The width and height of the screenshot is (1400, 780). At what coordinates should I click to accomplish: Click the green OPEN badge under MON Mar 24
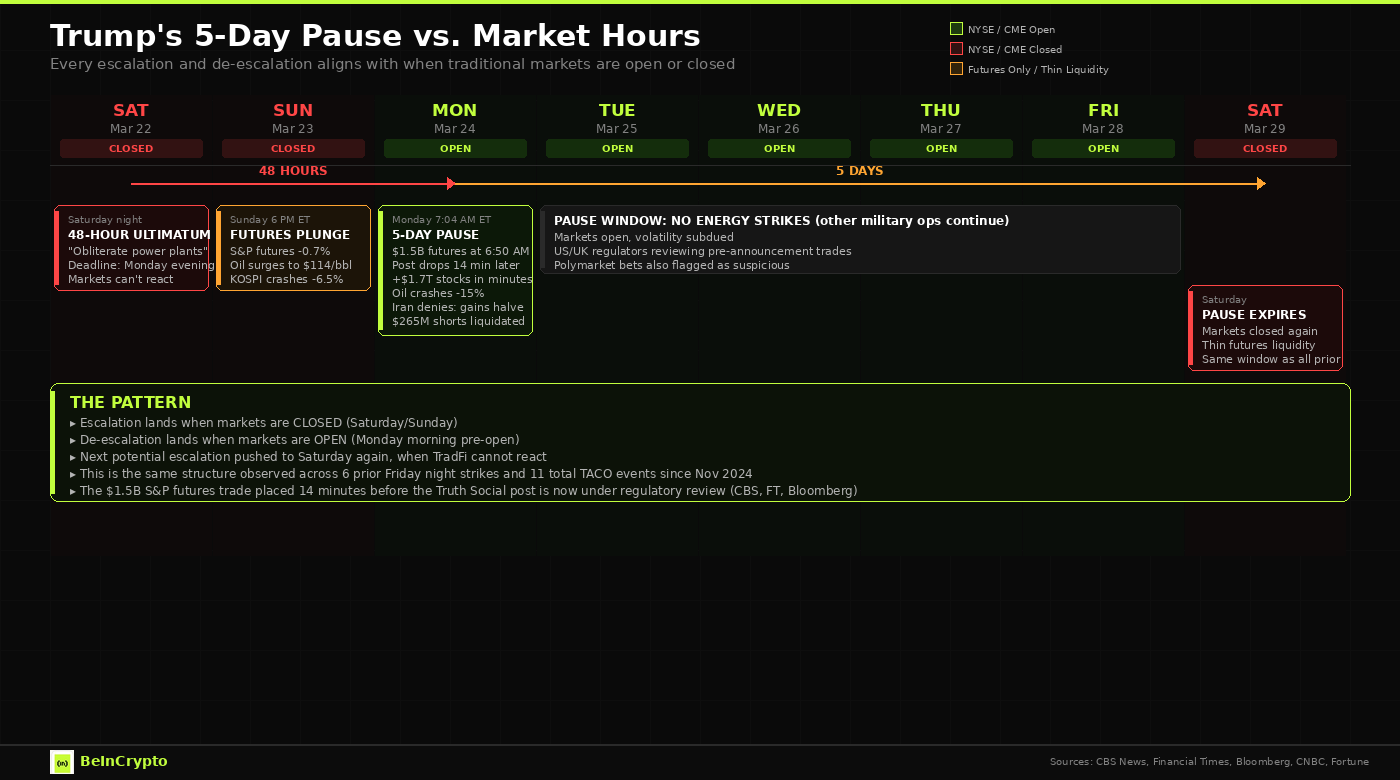(x=455, y=148)
